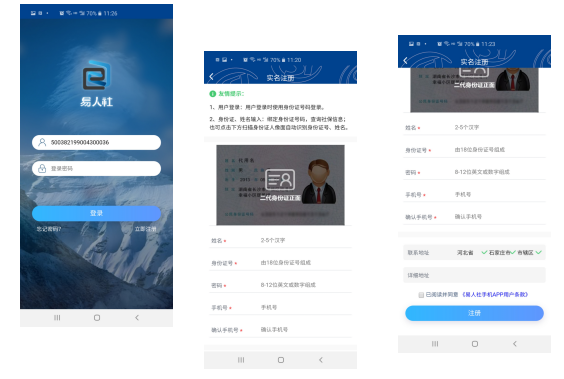Go back from 实名注册 on the 11:23 screen
This screenshot has width=564, height=379.
(x=405, y=61)
